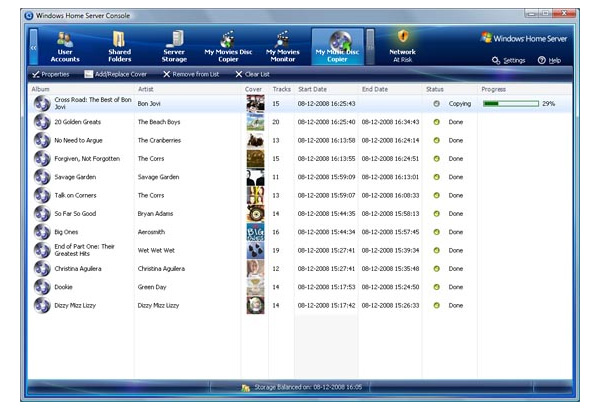Sort by the Start Date column header

coord(315,89)
